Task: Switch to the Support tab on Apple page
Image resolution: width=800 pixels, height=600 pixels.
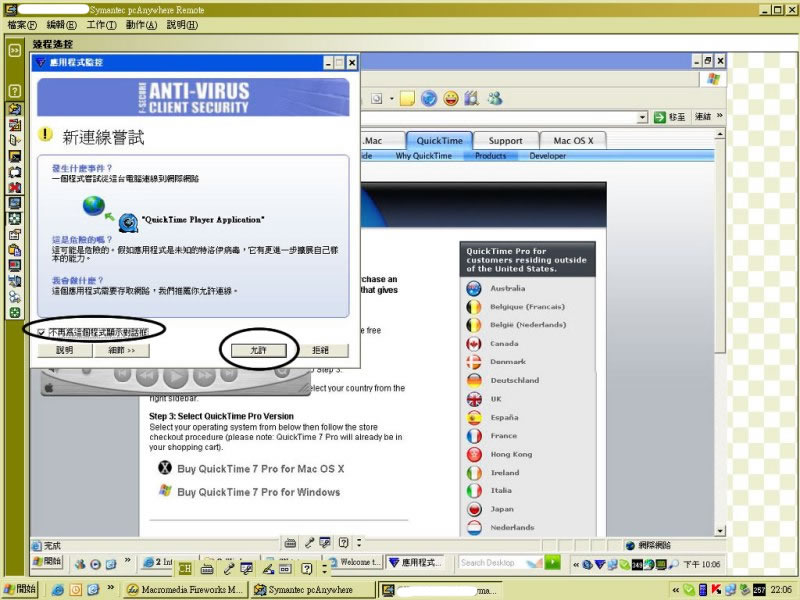Action: (505, 140)
